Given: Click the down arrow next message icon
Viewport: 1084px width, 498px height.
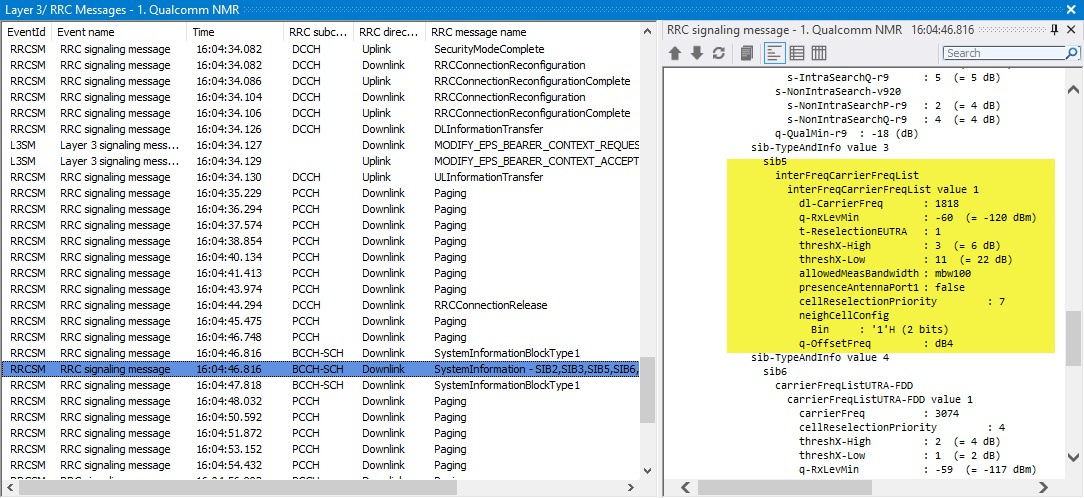Looking at the screenshot, I should [696, 53].
